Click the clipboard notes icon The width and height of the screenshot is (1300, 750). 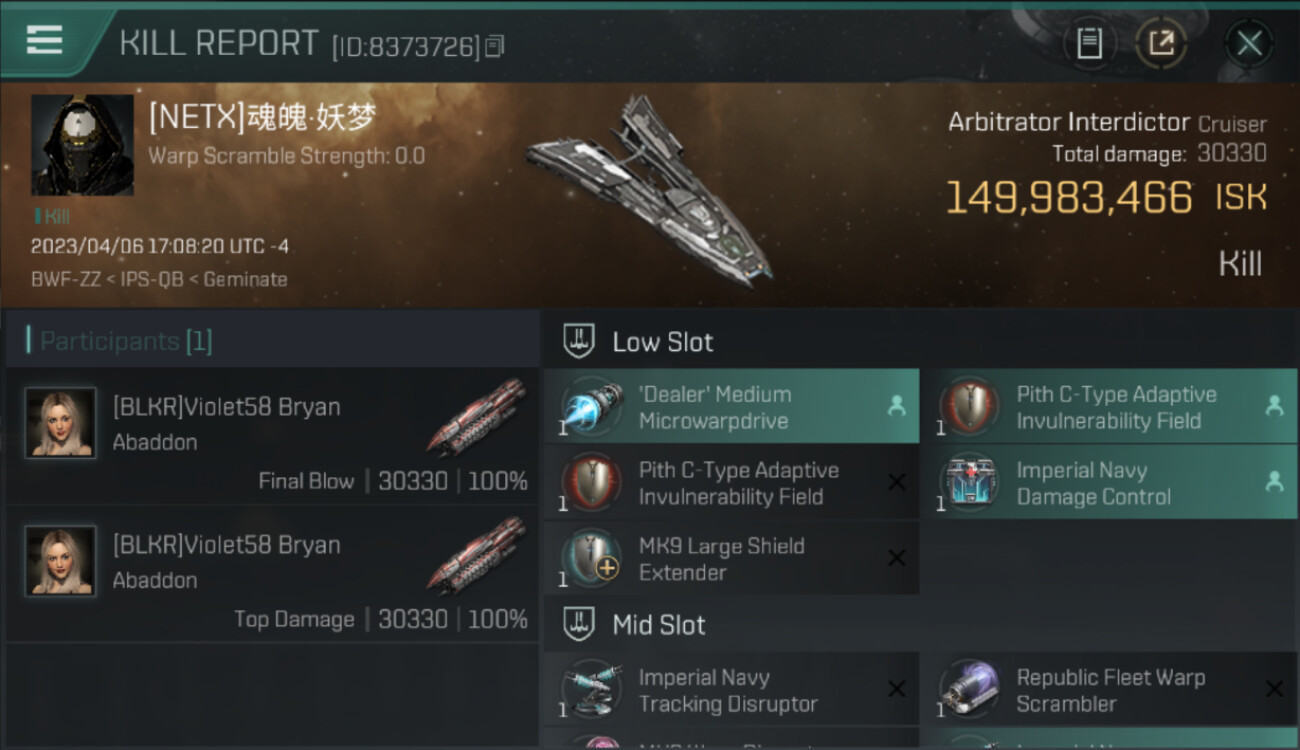click(1089, 43)
